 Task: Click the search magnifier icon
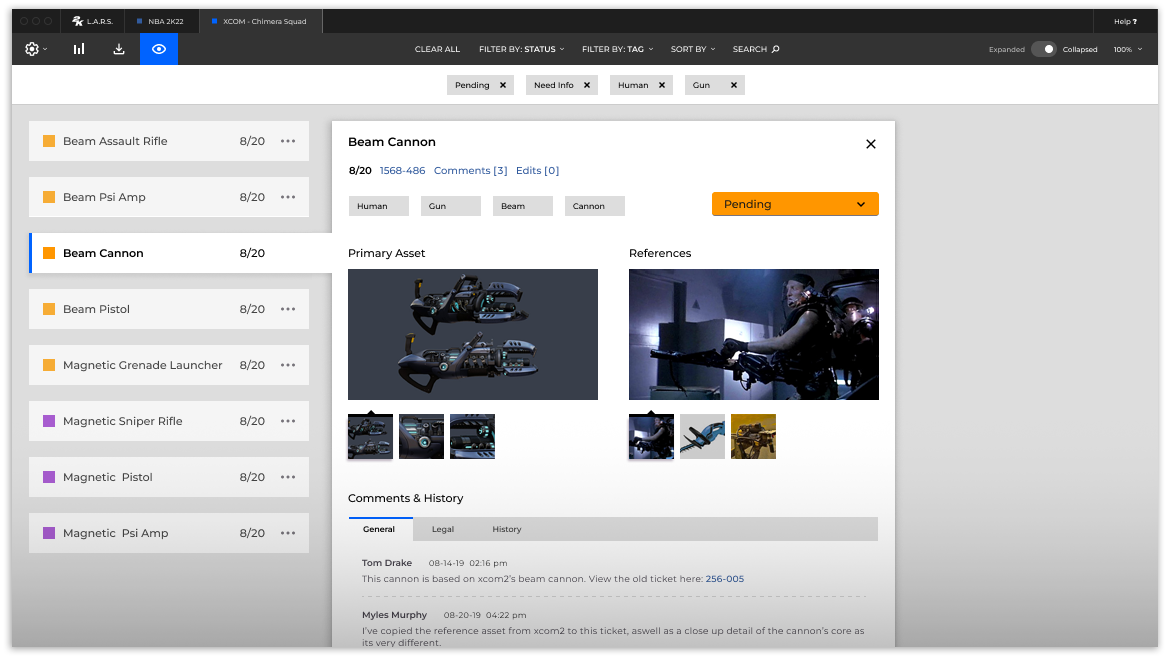pos(775,49)
